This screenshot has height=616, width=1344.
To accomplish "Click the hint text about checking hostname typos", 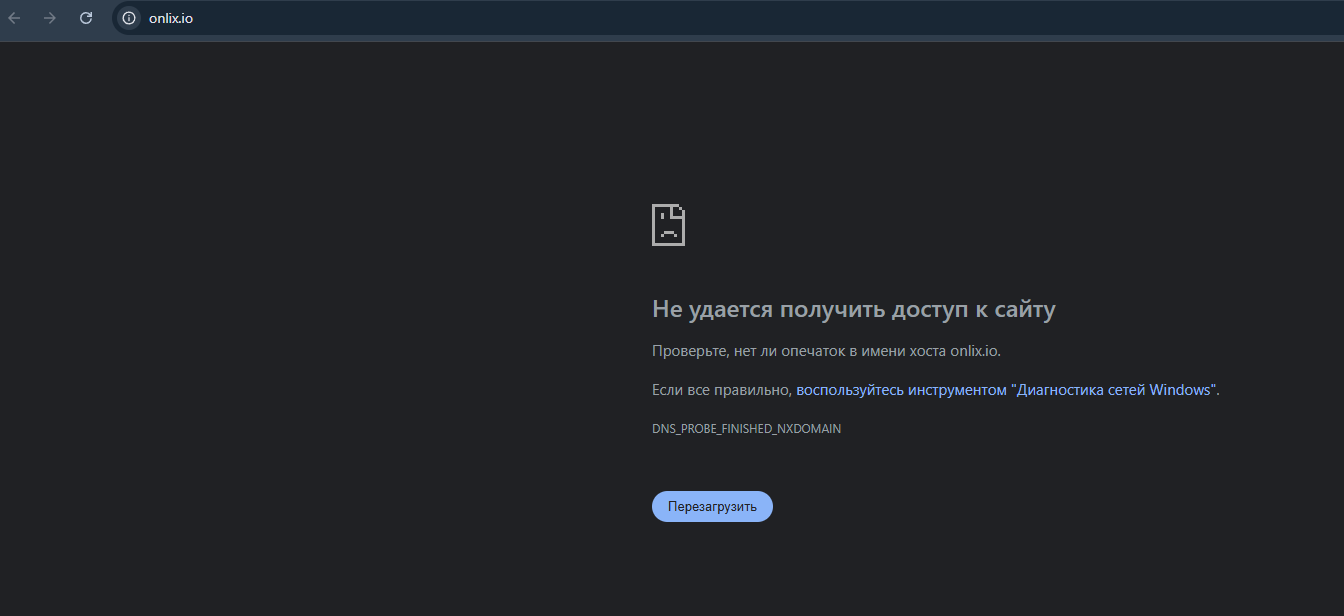I will pyautogui.click(x=826, y=350).
